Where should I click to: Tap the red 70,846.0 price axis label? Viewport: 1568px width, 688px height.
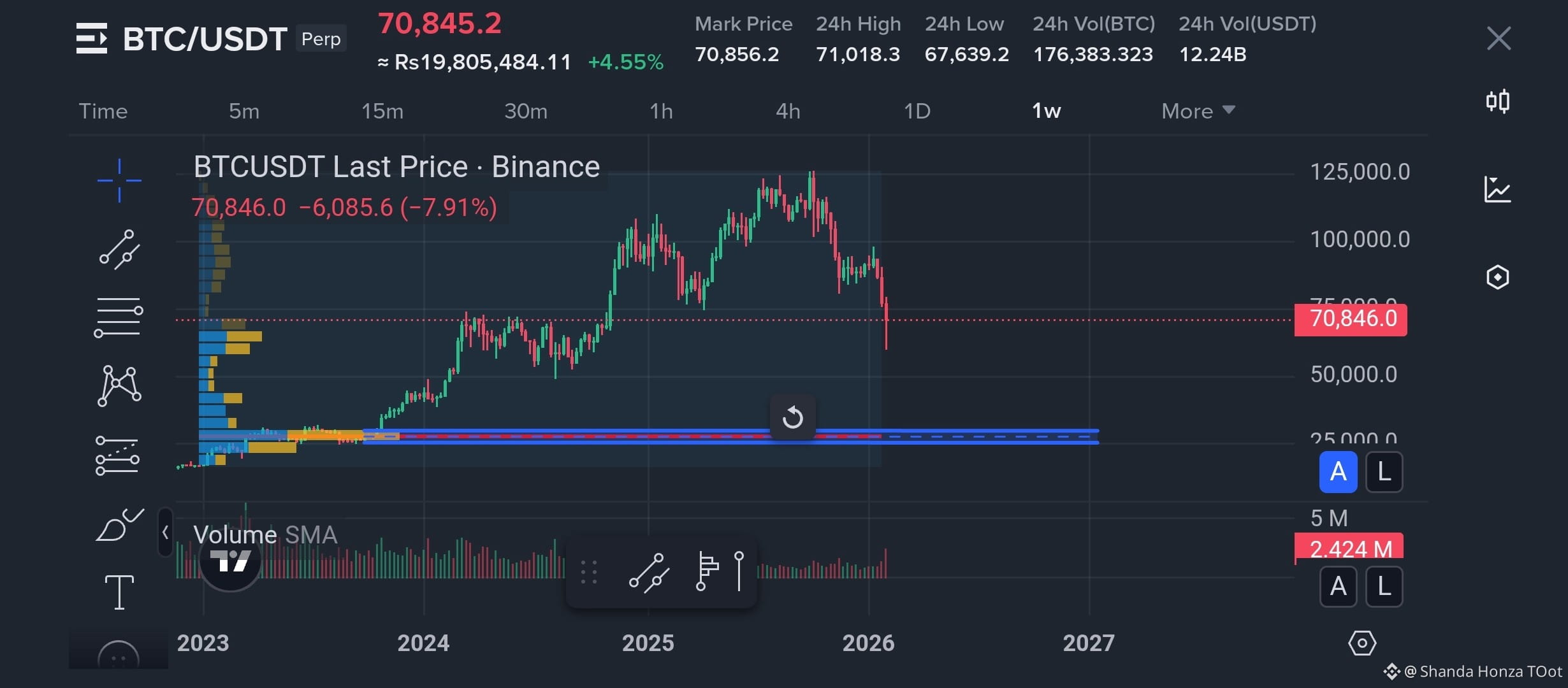pos(1351,319)
